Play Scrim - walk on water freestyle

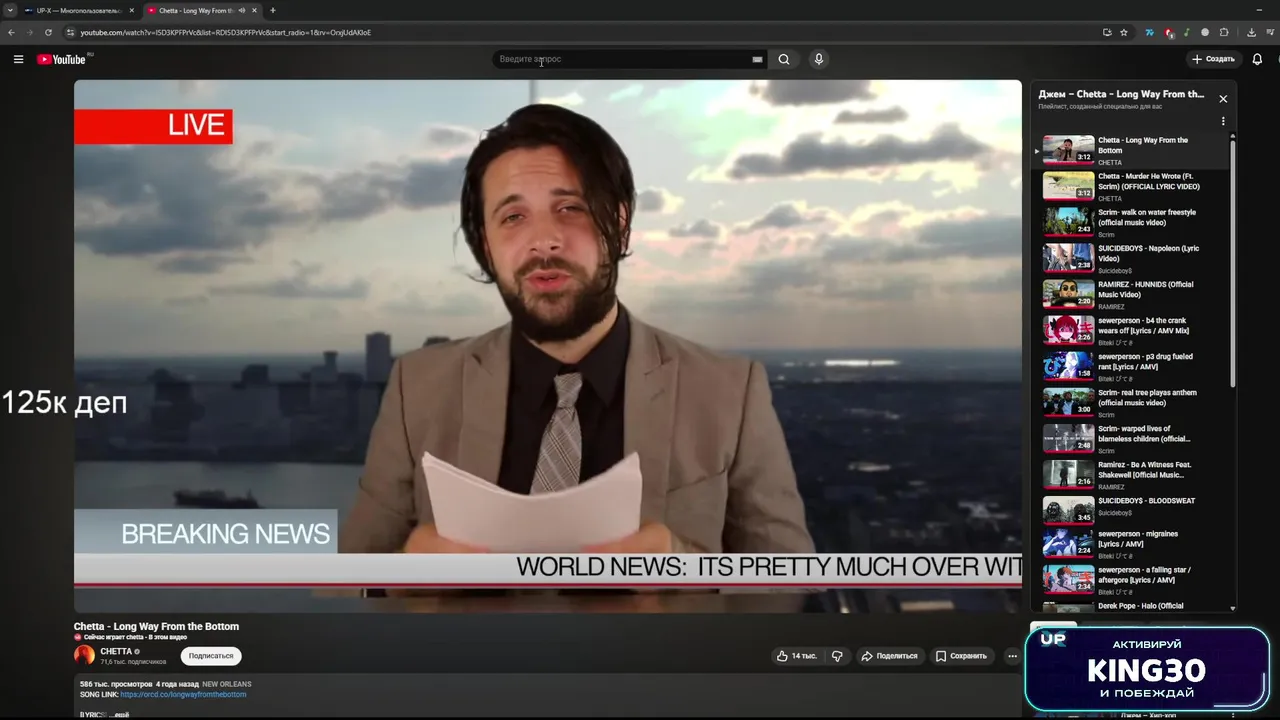pyautogui.click(x=1130, y=222)
